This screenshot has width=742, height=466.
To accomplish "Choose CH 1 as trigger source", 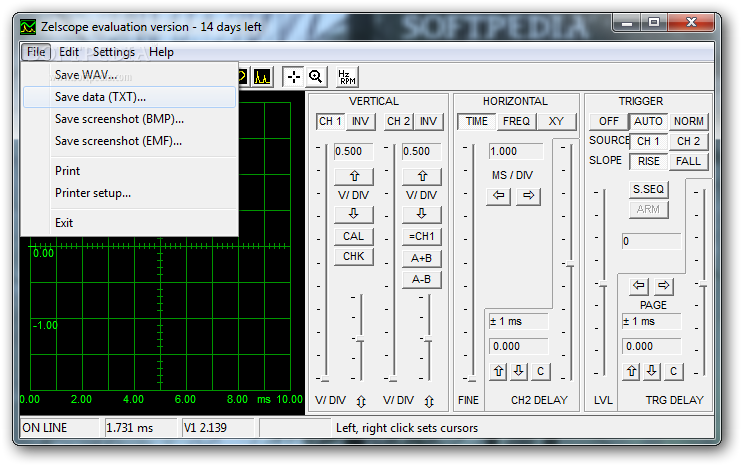I will click(648, 141).
